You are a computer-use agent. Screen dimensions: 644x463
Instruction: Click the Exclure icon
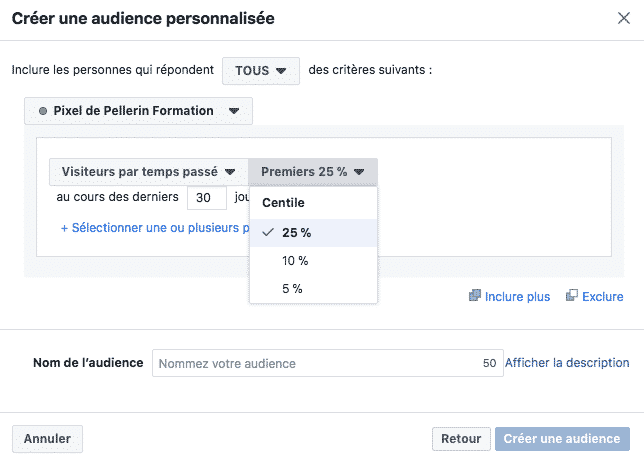tap(571, 296)
